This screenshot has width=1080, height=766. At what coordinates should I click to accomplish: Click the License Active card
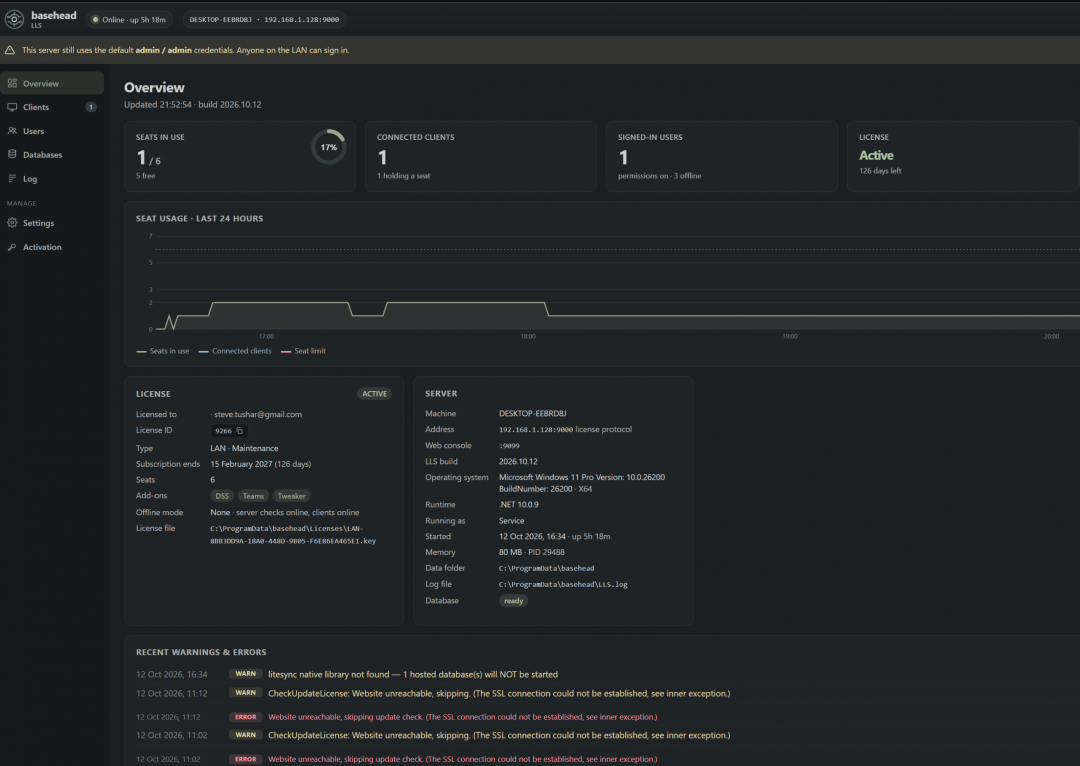[963, 156]
